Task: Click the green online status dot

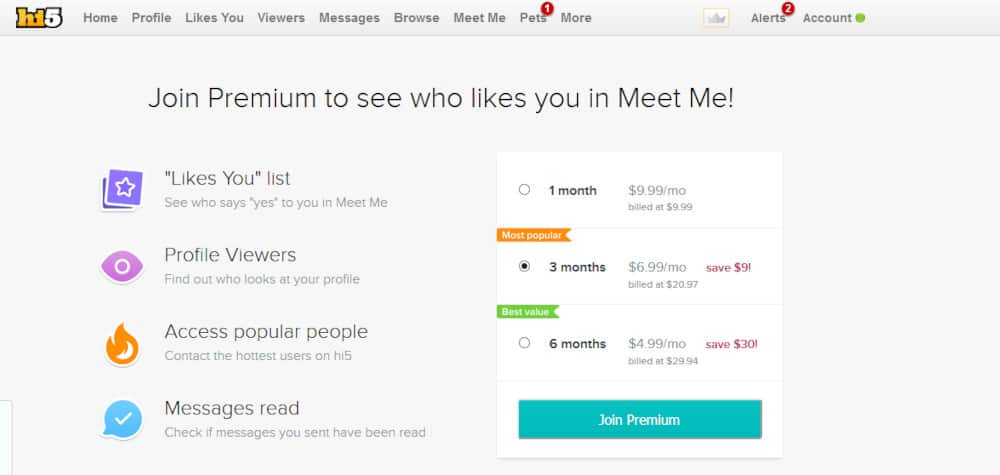Action: [860, 18]
